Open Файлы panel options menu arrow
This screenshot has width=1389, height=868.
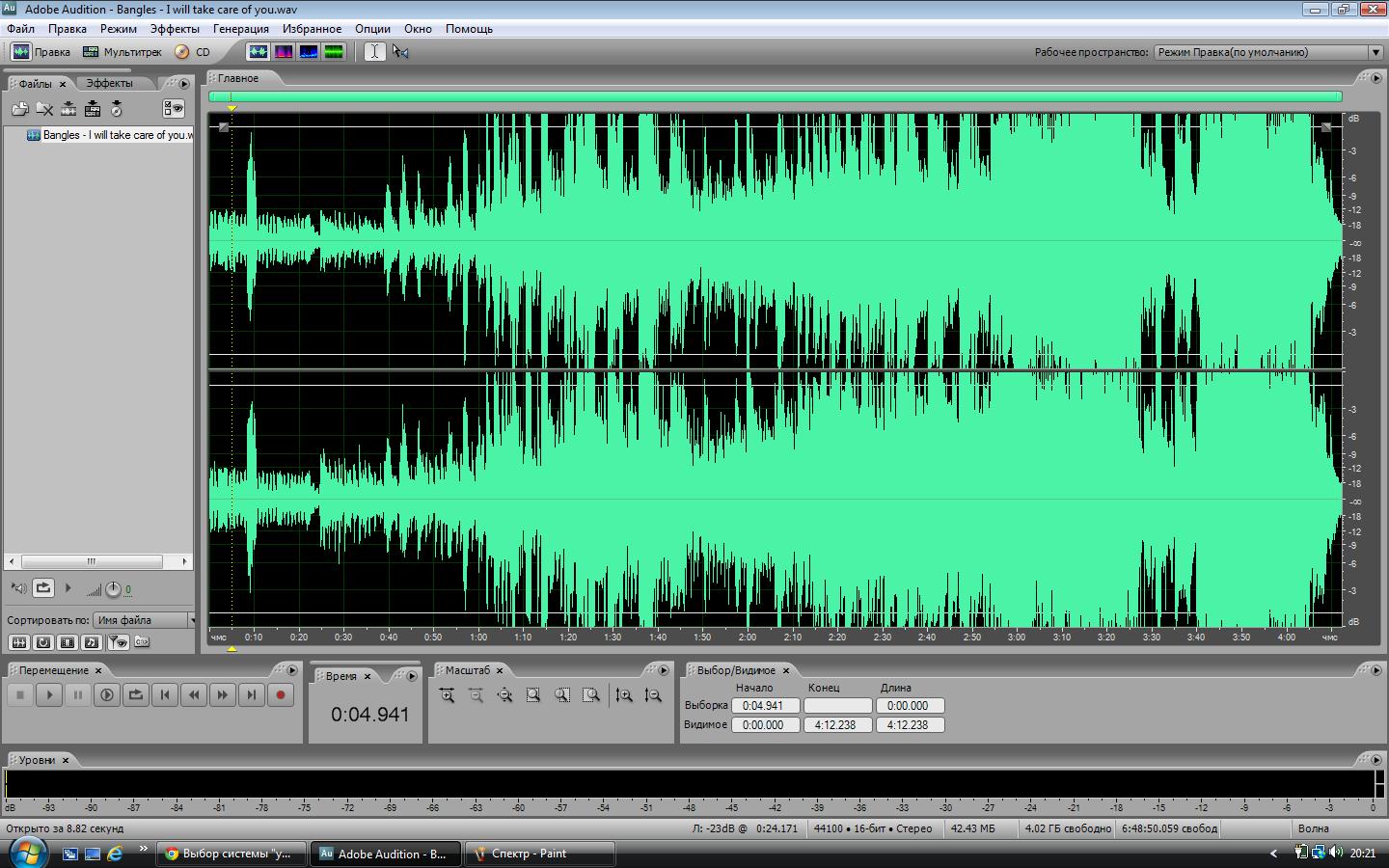click(184, 84)
